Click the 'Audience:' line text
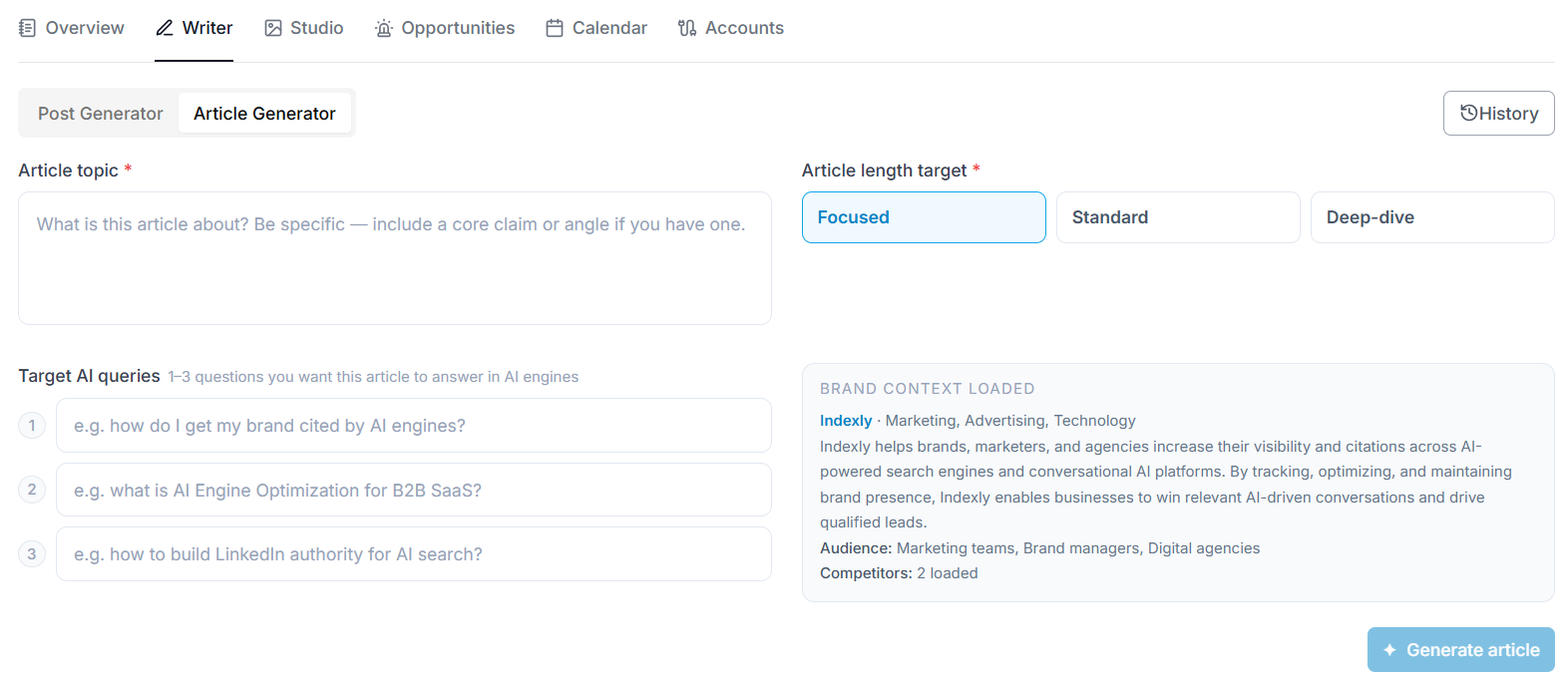Viewport: 1568px width, 683px height. (x=1040, y=548)
